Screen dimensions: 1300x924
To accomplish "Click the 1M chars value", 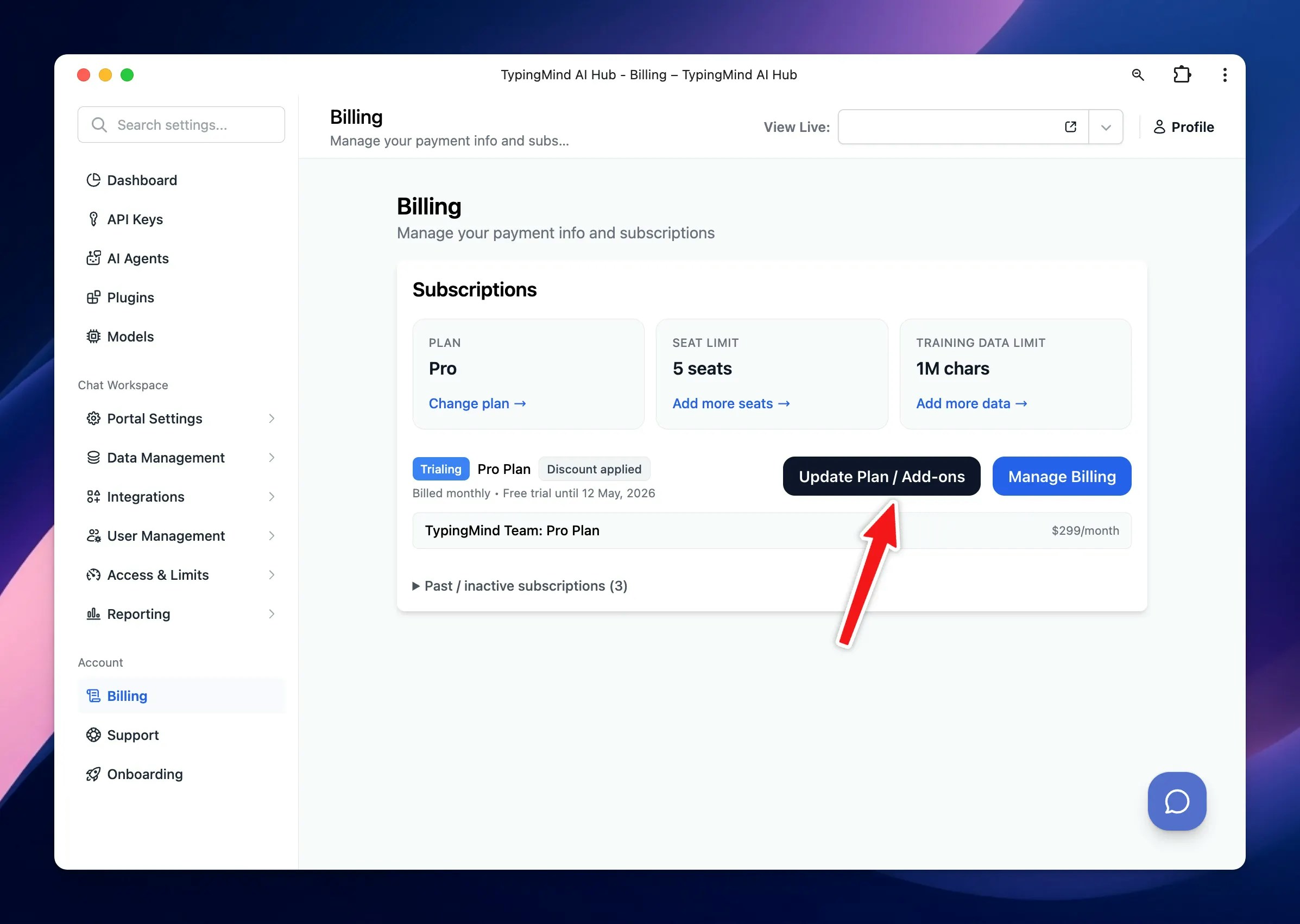I will pyautogui.click(x=952, y=369).
